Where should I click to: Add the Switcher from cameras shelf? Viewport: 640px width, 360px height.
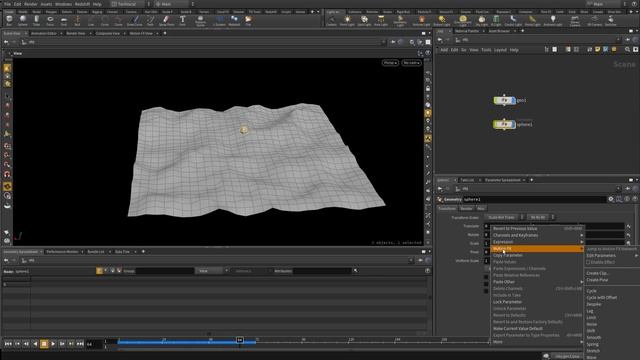(611, 20)
